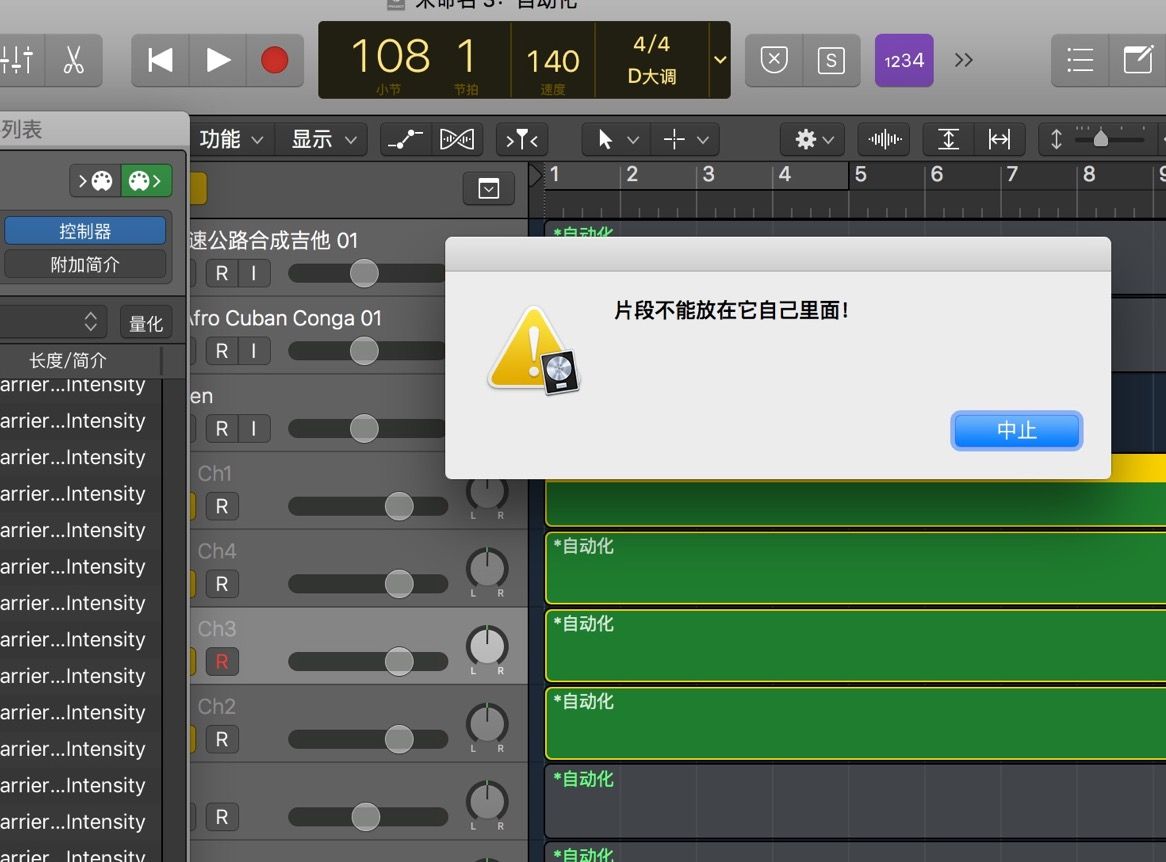Click bar 5 on the ruler
The width and height of the screenshot is (1166, 862).
click(860, 174)
